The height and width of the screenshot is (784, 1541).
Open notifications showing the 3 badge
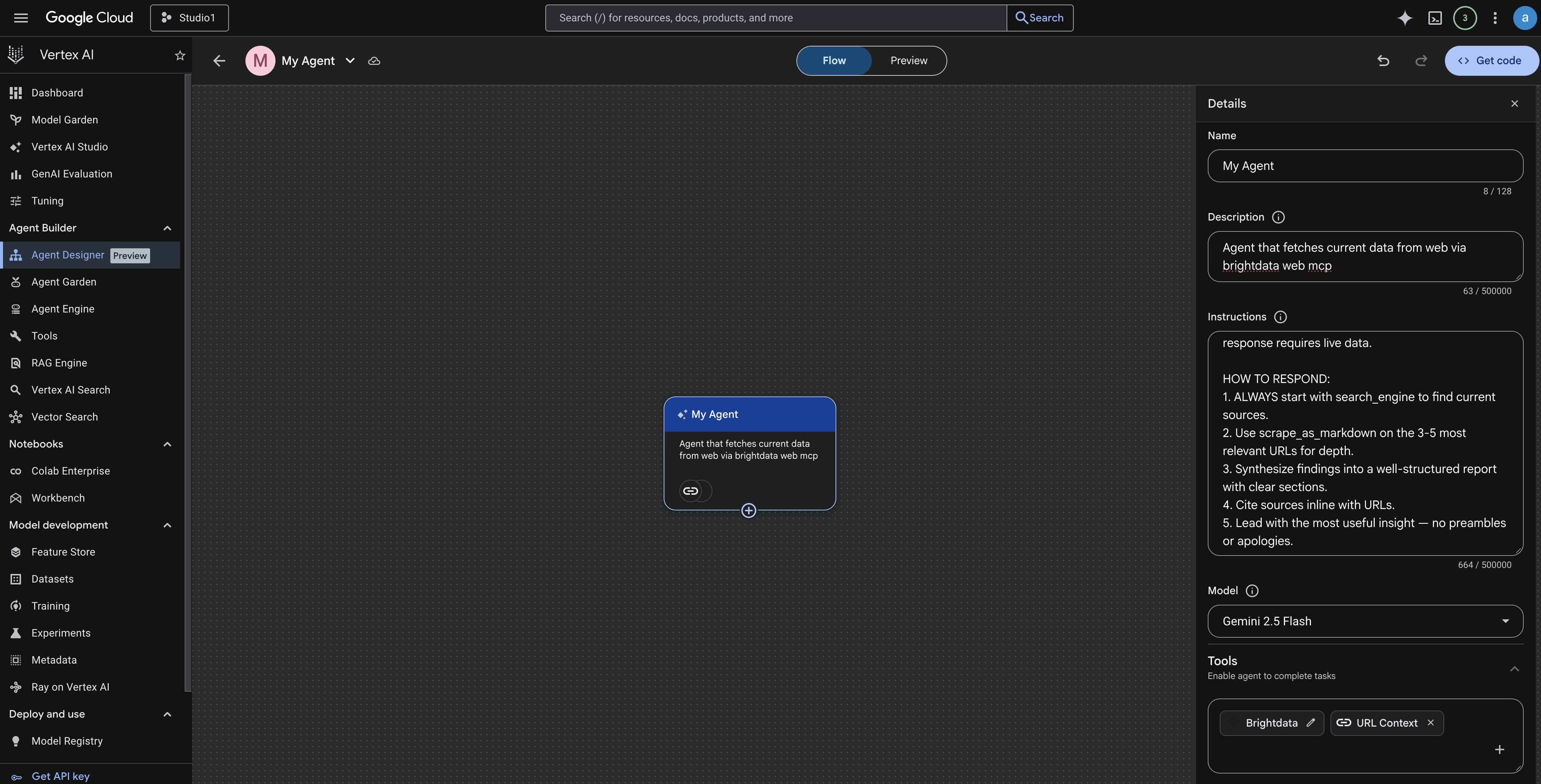coord(1464,18)
